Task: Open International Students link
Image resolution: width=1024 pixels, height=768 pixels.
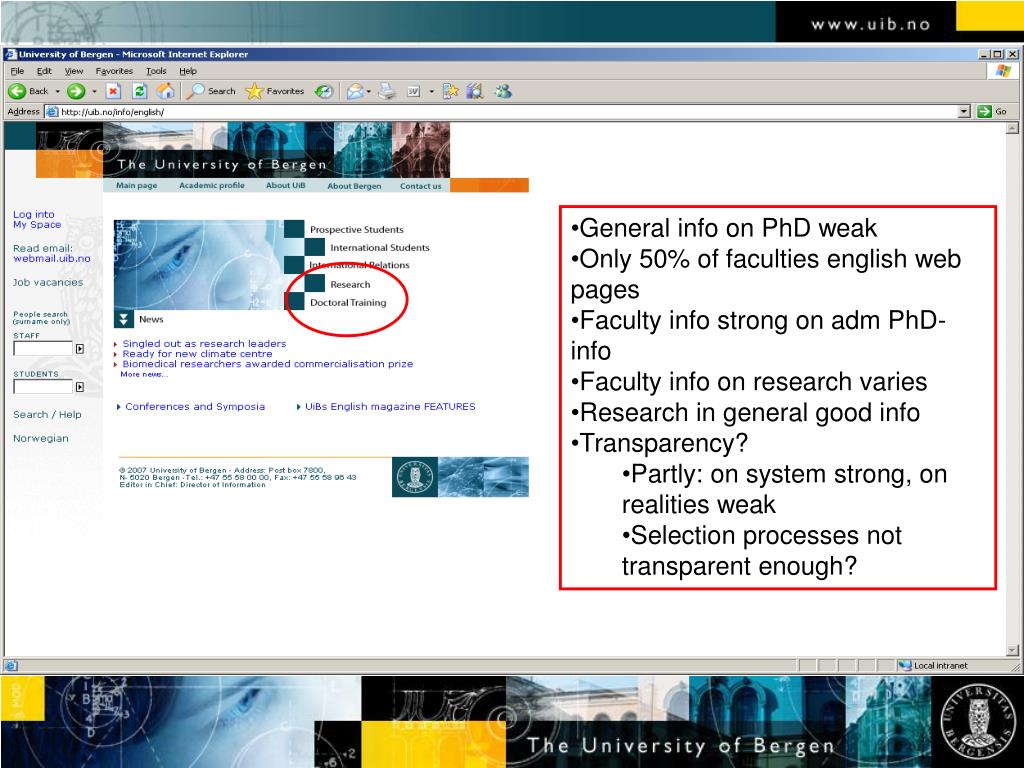Action: point(379,248)
